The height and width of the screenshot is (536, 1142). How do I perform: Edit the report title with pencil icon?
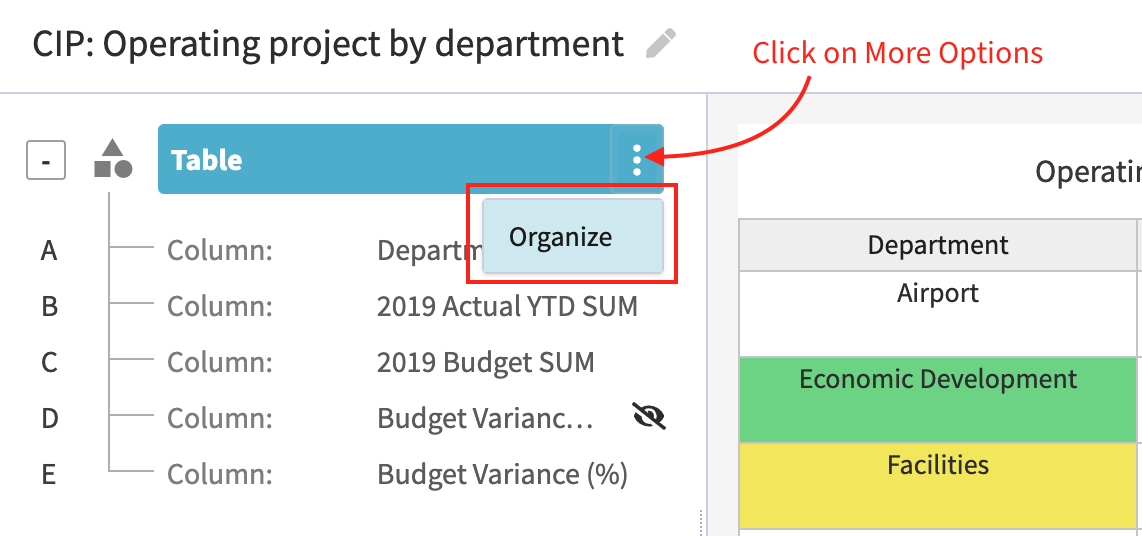click(x=661, y=44)
